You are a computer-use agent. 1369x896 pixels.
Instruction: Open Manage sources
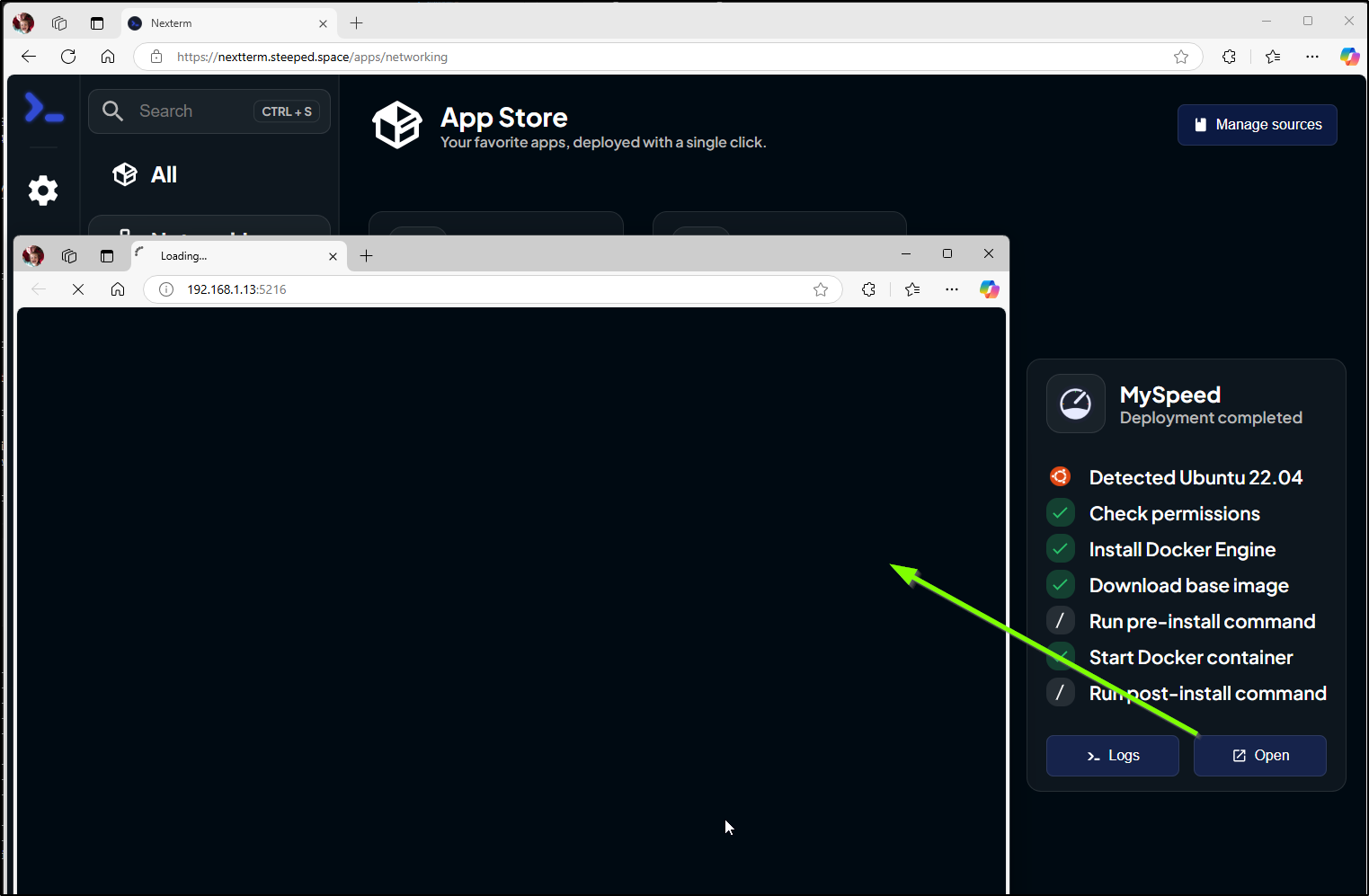tap(1257, 125)
